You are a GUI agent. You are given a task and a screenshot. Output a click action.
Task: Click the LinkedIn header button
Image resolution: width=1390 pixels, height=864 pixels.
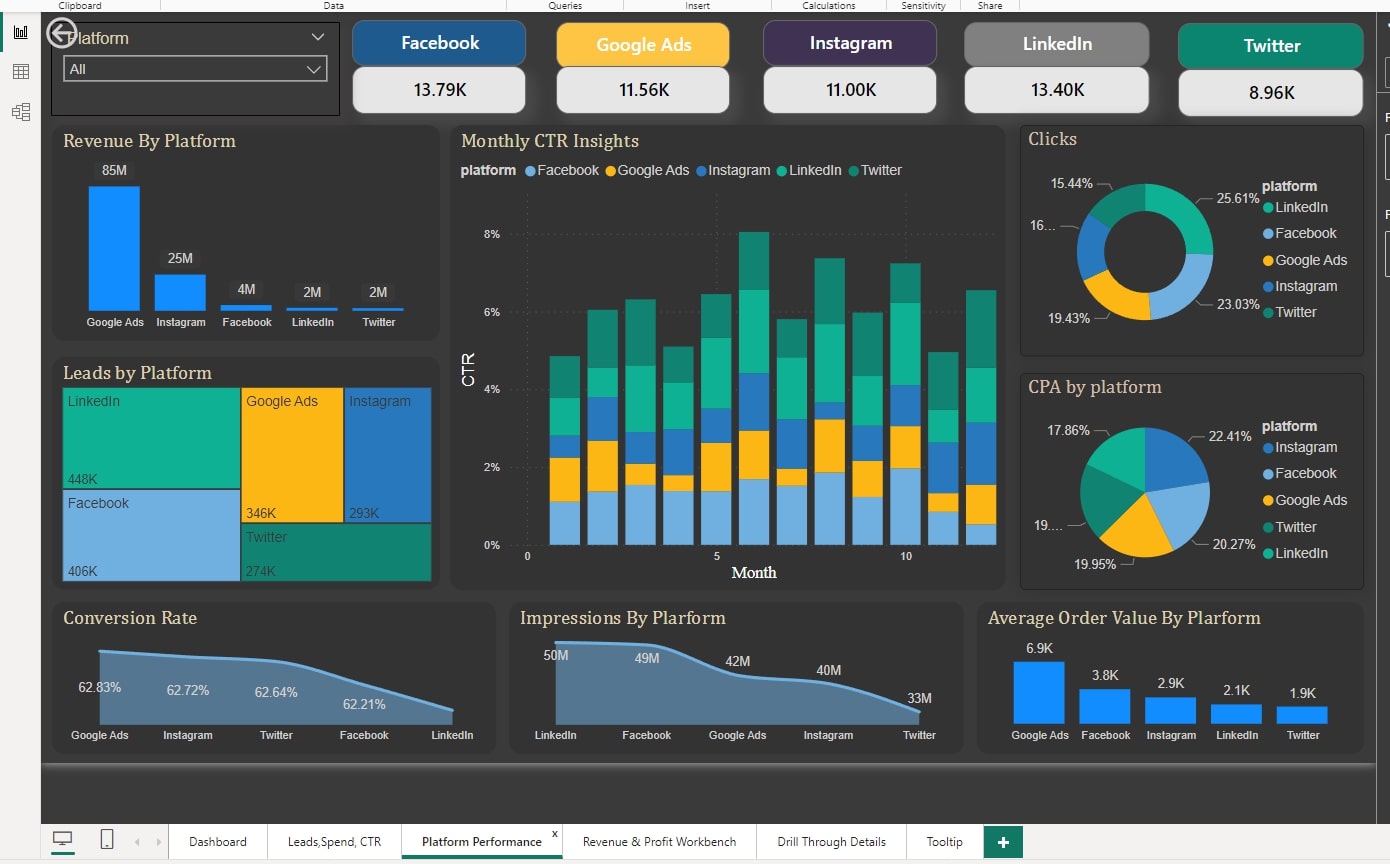(1057, 43)
